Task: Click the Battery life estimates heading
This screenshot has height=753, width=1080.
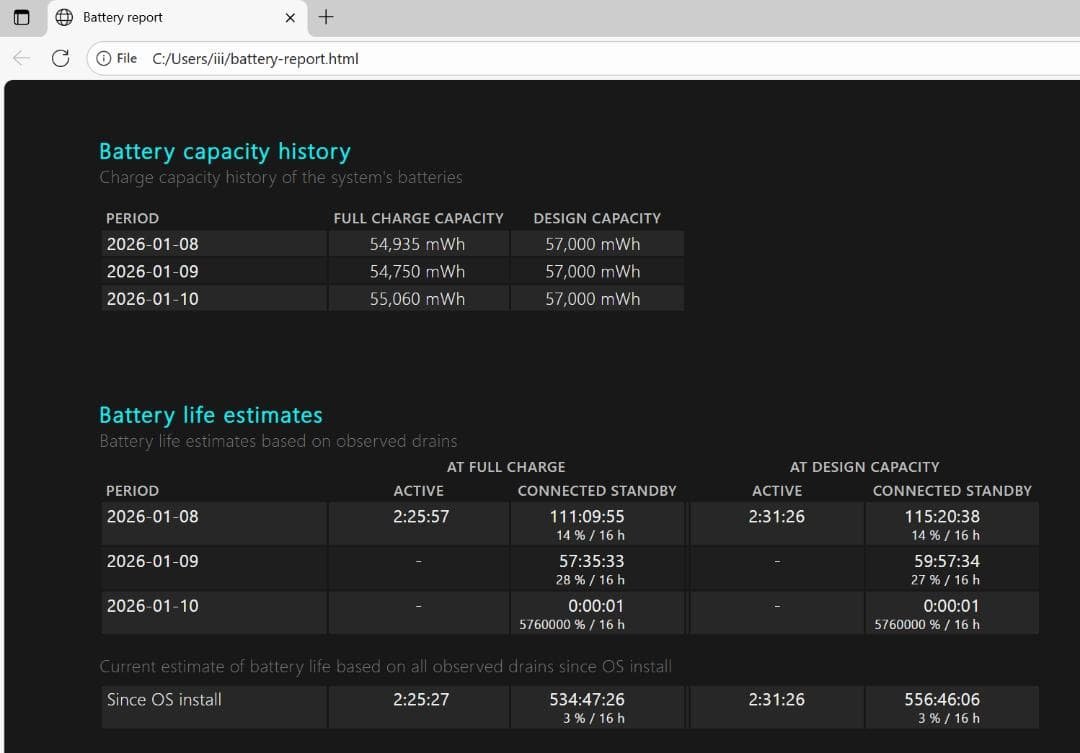Action: point(210,414)
